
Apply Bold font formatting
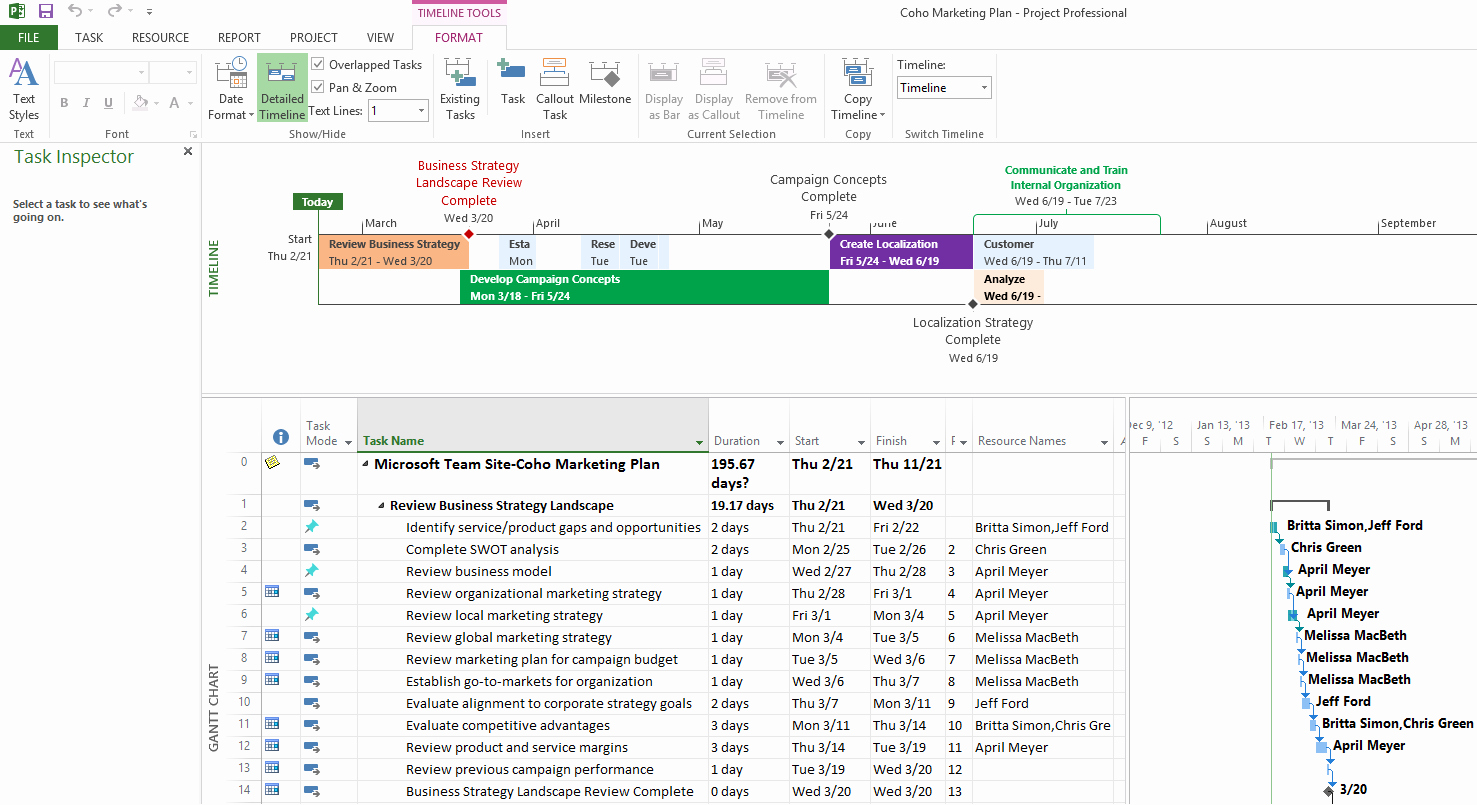coord(64,103)
